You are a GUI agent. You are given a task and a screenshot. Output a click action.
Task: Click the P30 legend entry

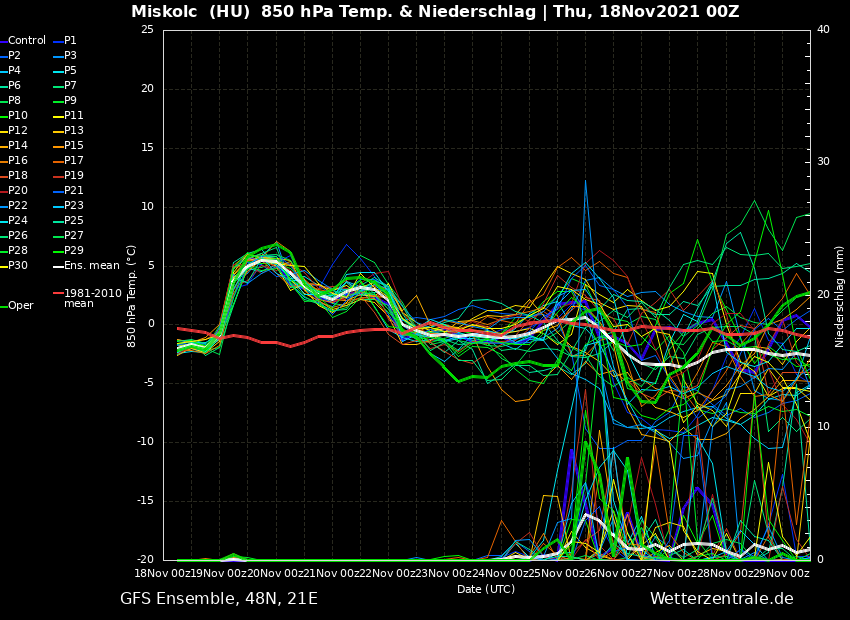(x=18, y=266)
